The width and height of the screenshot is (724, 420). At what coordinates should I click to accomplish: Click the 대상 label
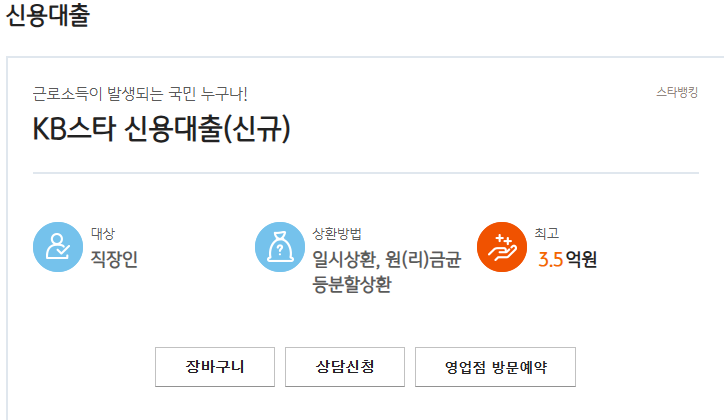click(103, 234)
